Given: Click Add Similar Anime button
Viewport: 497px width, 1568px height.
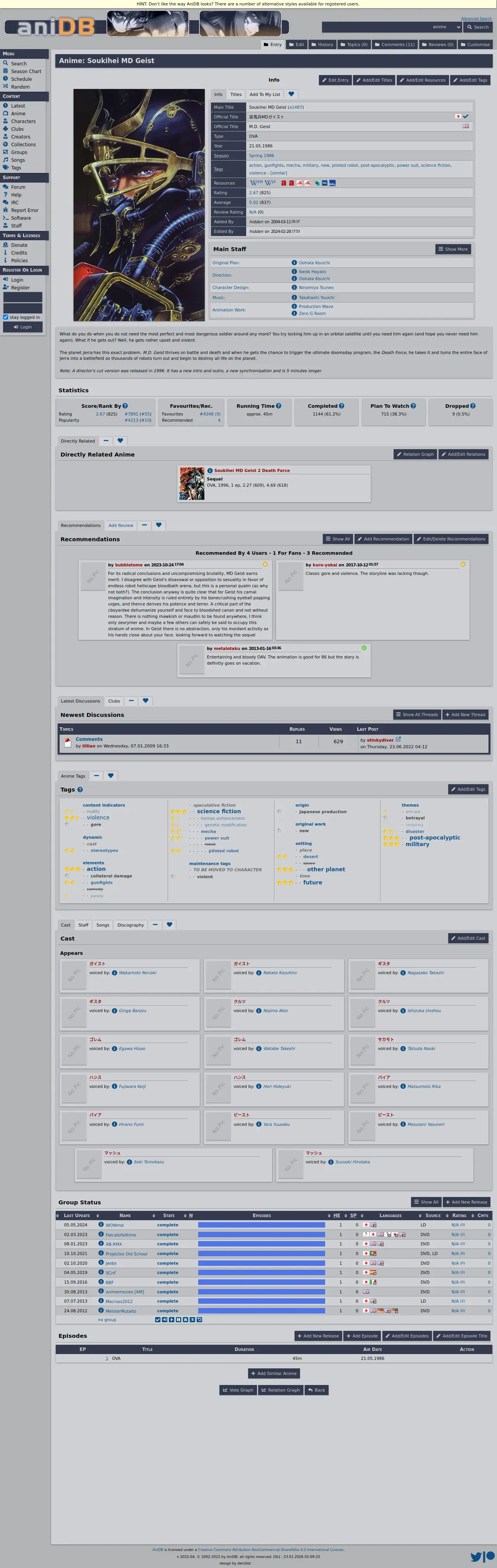Looking at the screenshot, I should [274, 1373].
